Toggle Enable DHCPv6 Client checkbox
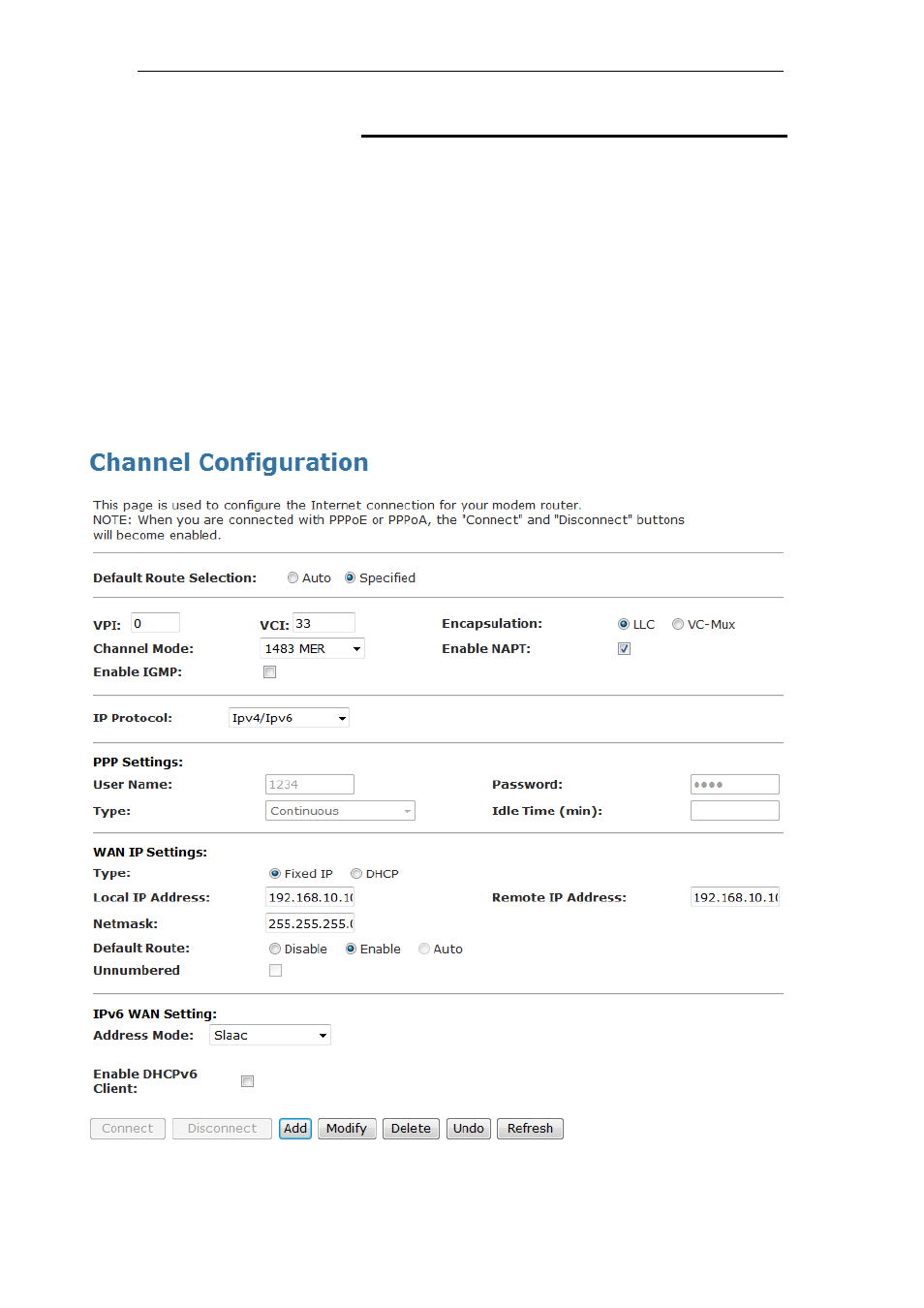Screen dimensions: 924x1308 pos(248,1081)
